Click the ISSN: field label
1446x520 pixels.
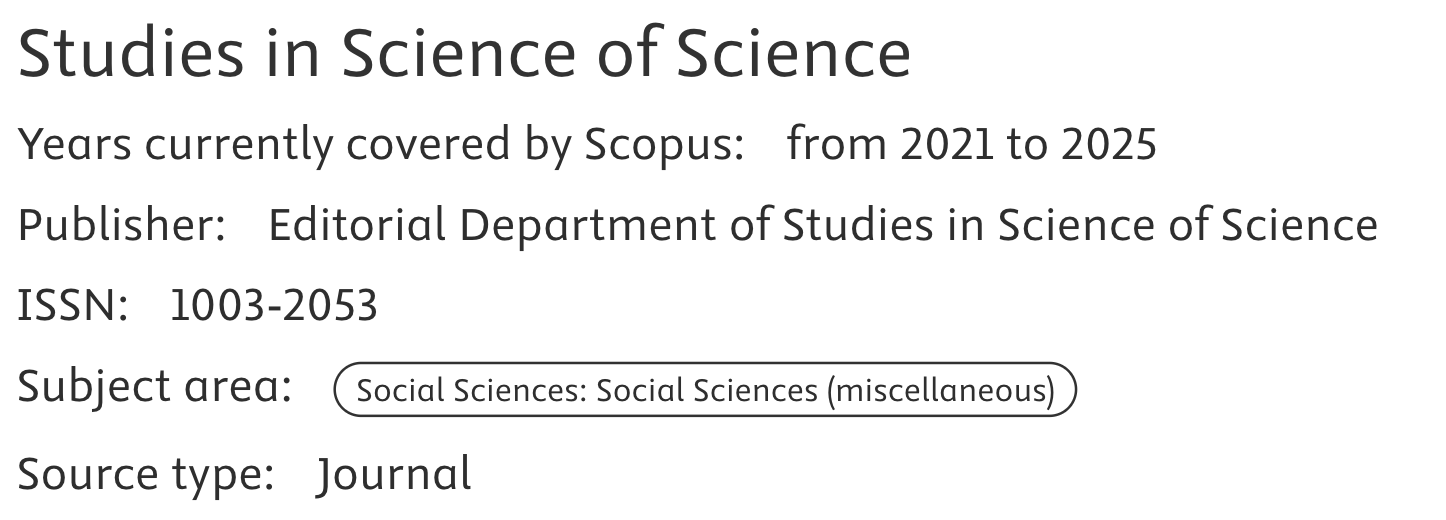coord(73,305)
